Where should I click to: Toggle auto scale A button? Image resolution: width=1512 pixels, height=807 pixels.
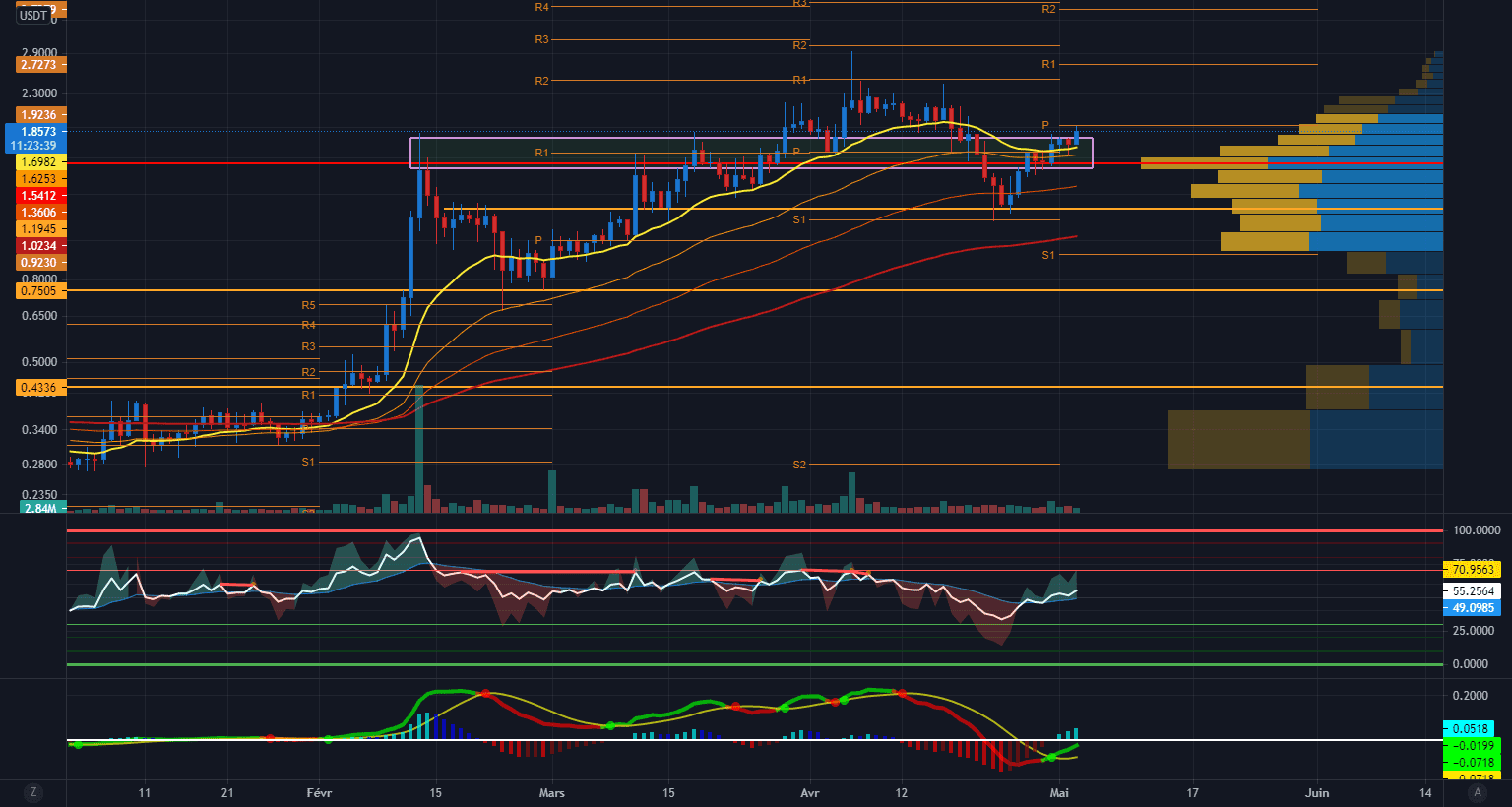pyautogui.click(x=1477, y=792)
